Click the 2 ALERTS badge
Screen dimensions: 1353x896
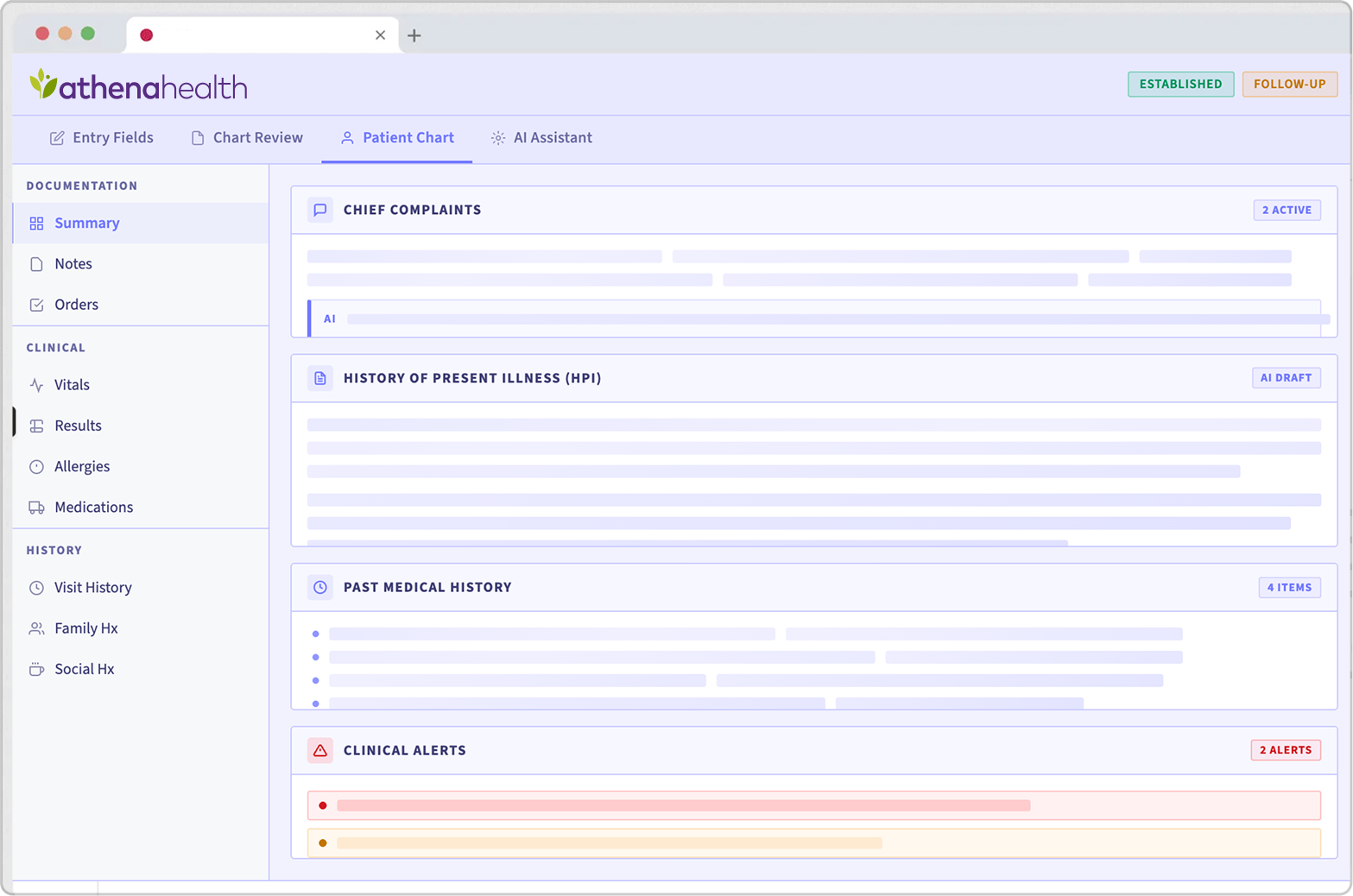point(1286,750)
